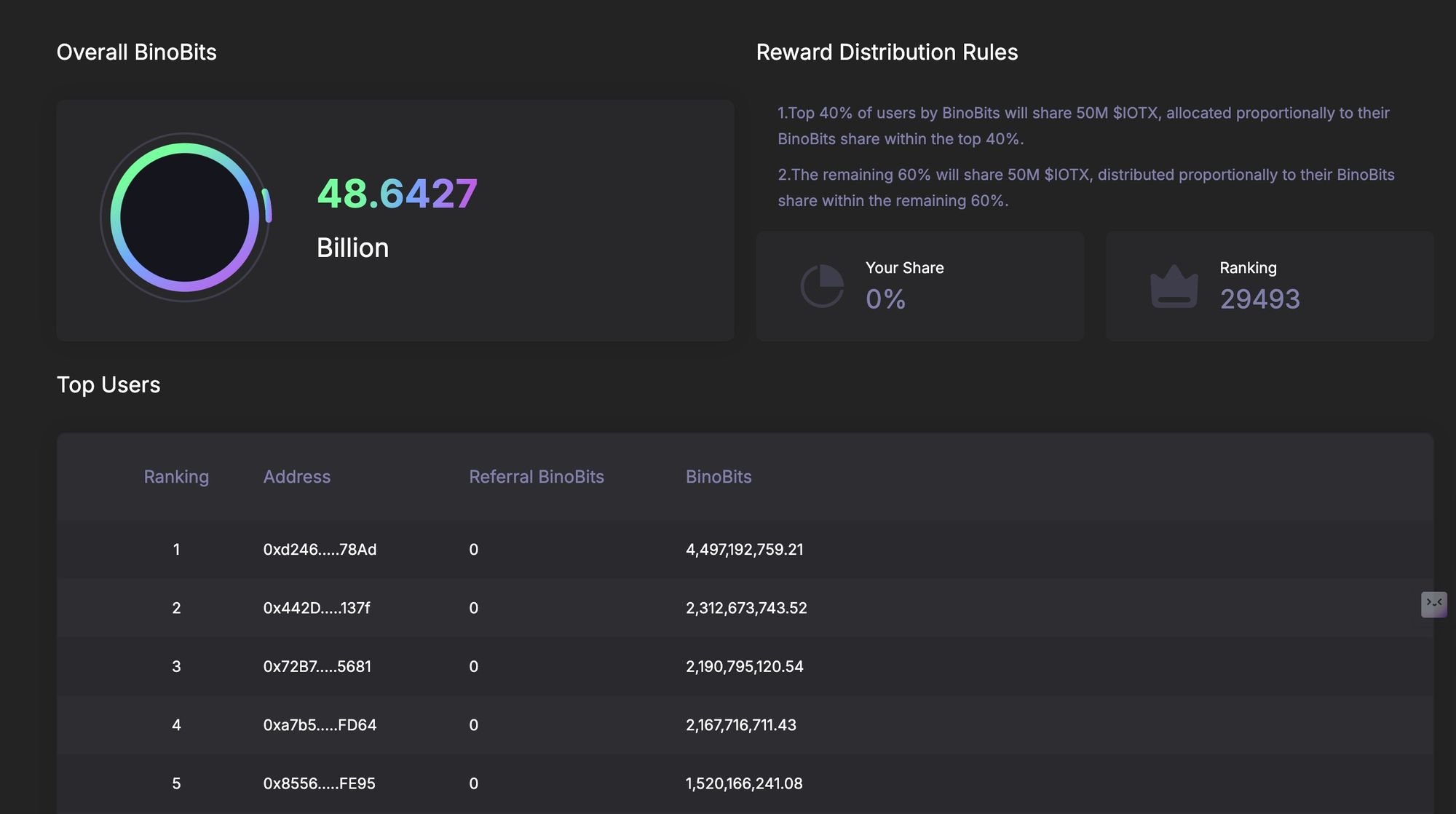Open address 0xa7b5.....FD64
Viewport: 1456px width, 814px height.
[320, 725]
